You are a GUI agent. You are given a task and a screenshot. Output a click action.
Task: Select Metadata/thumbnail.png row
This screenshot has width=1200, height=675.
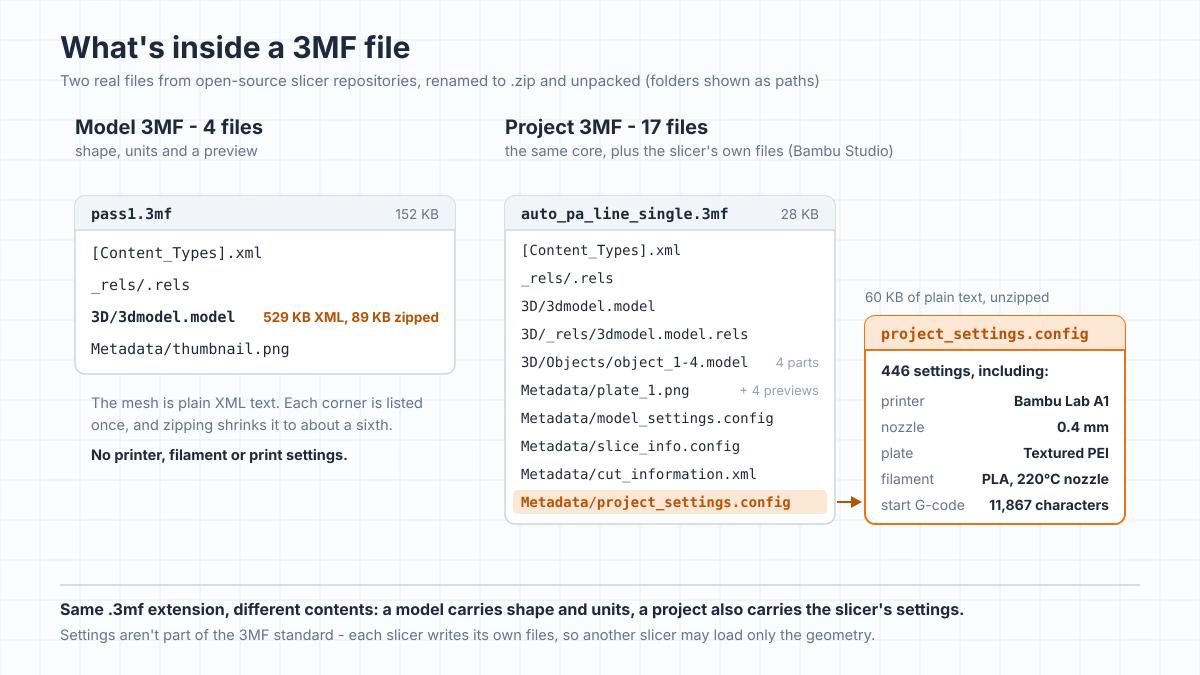[190, 349]
